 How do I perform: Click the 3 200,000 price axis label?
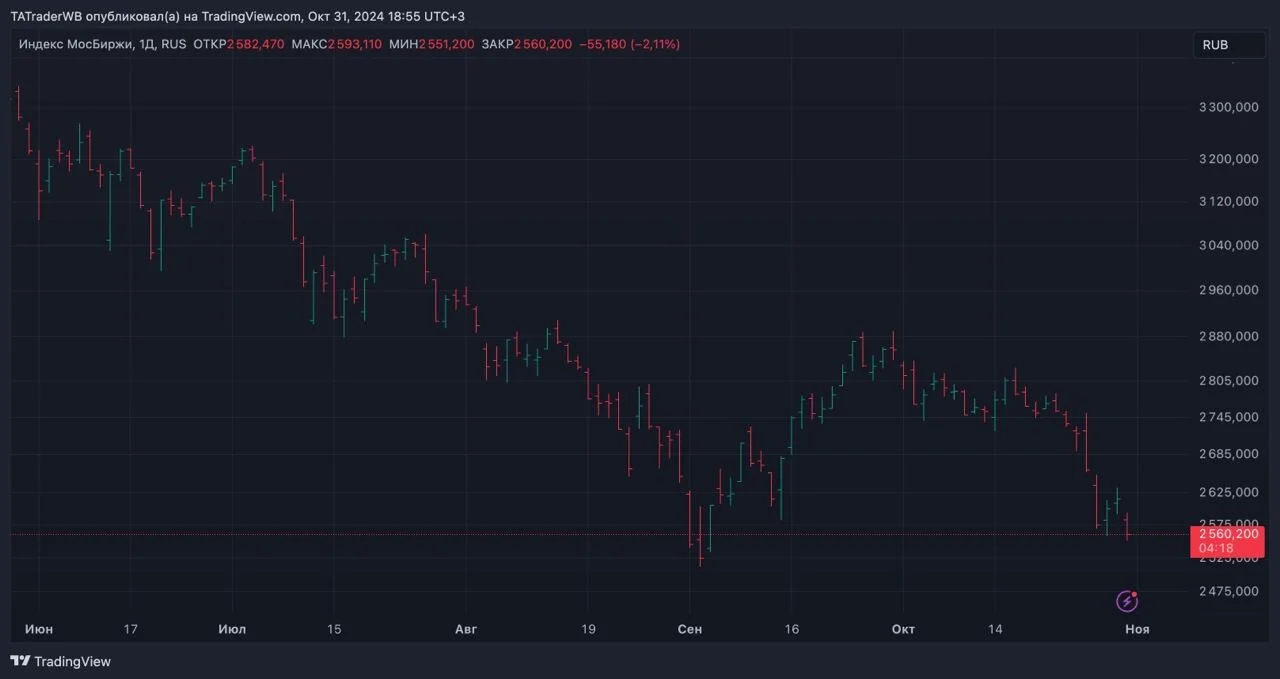pos(1228,159)
